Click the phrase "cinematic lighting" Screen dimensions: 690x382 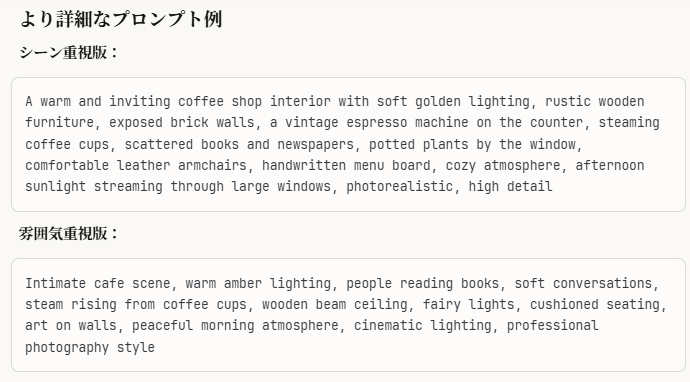(422, 325)
